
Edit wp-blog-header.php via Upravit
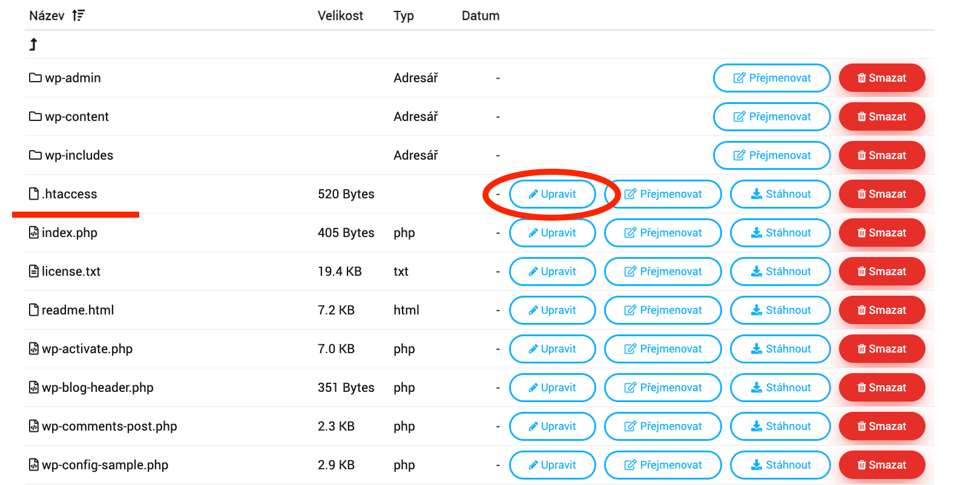tap(552, 388)
